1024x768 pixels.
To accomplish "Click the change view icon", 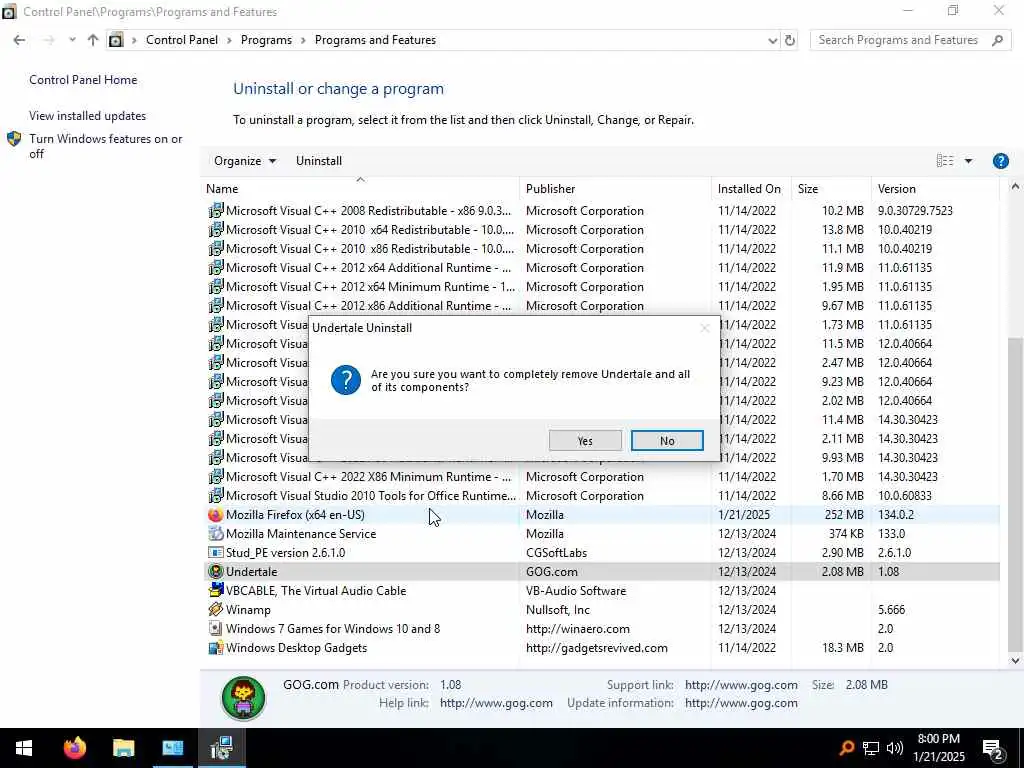I will (945, 161).
